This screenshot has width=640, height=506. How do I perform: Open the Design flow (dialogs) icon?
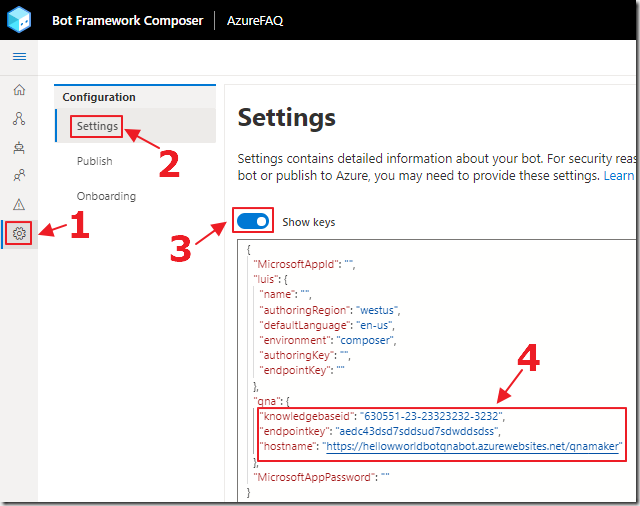click(19, 119)
